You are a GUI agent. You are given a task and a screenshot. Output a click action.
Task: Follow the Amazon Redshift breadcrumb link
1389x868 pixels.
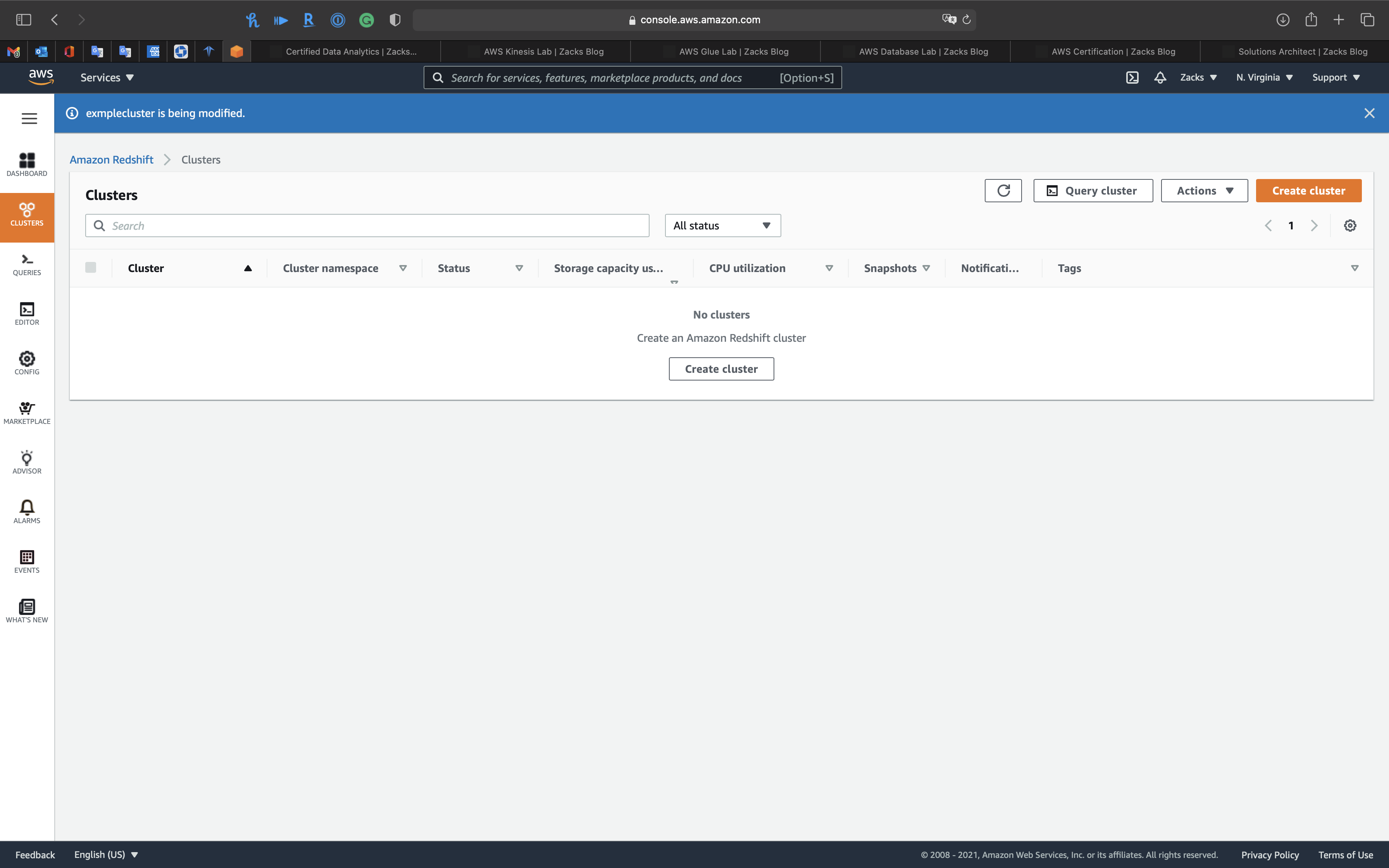pyautogui.click(x=111, y=160)
